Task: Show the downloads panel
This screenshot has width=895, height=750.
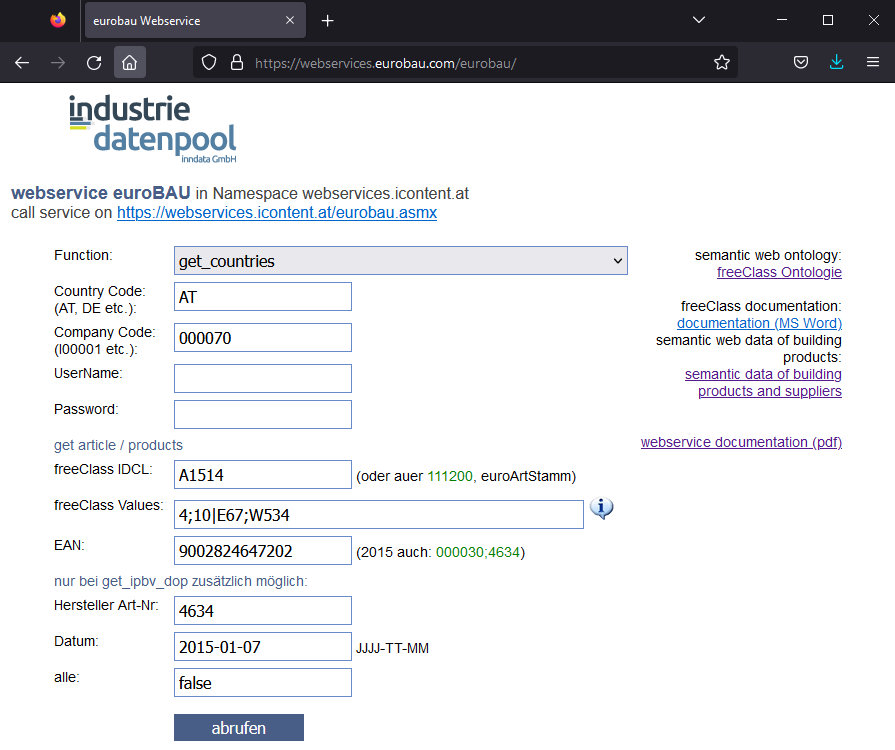Action: pos(836,62)
